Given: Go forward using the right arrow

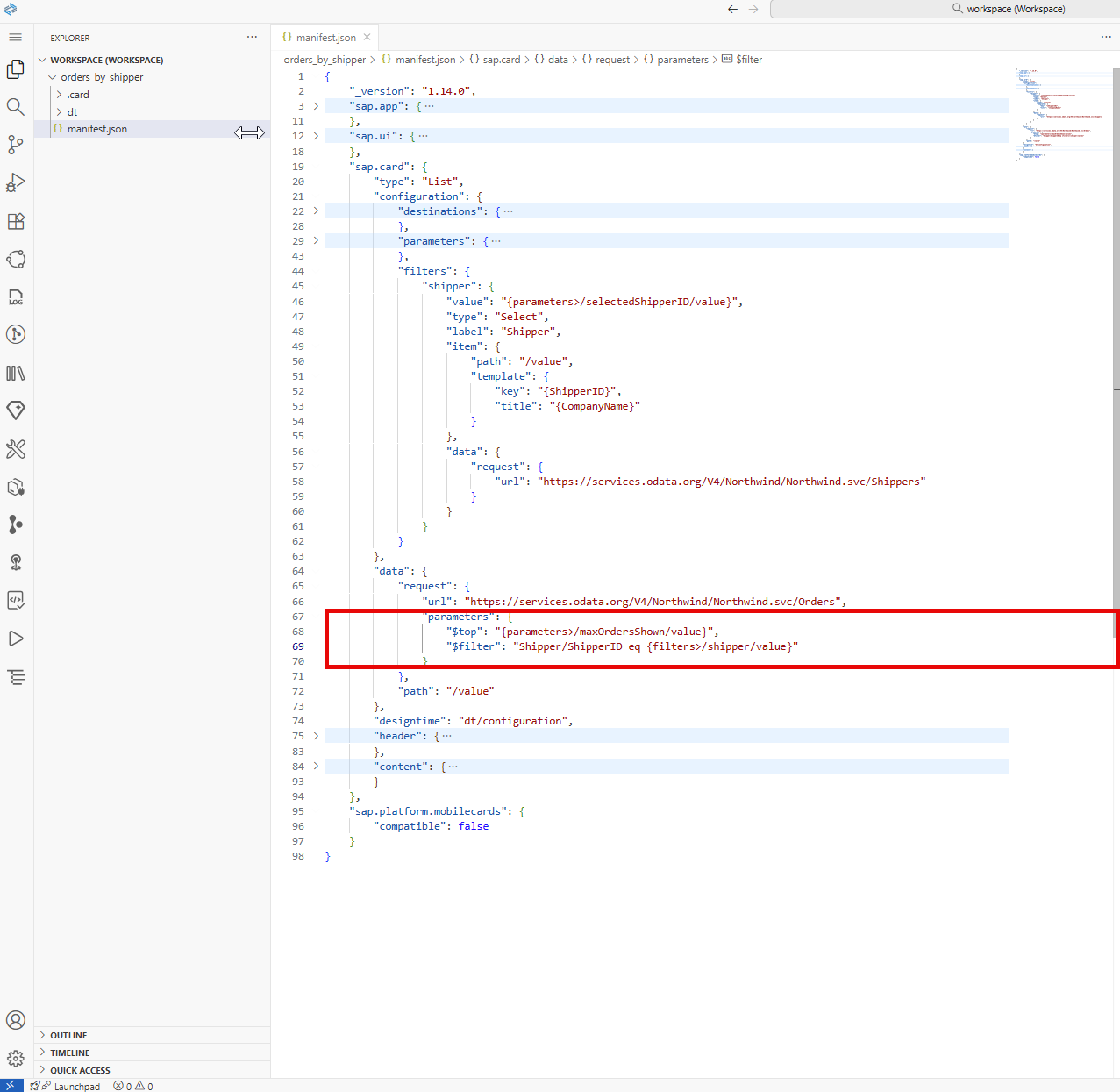Looking at the screenshot, I should 753,9.
